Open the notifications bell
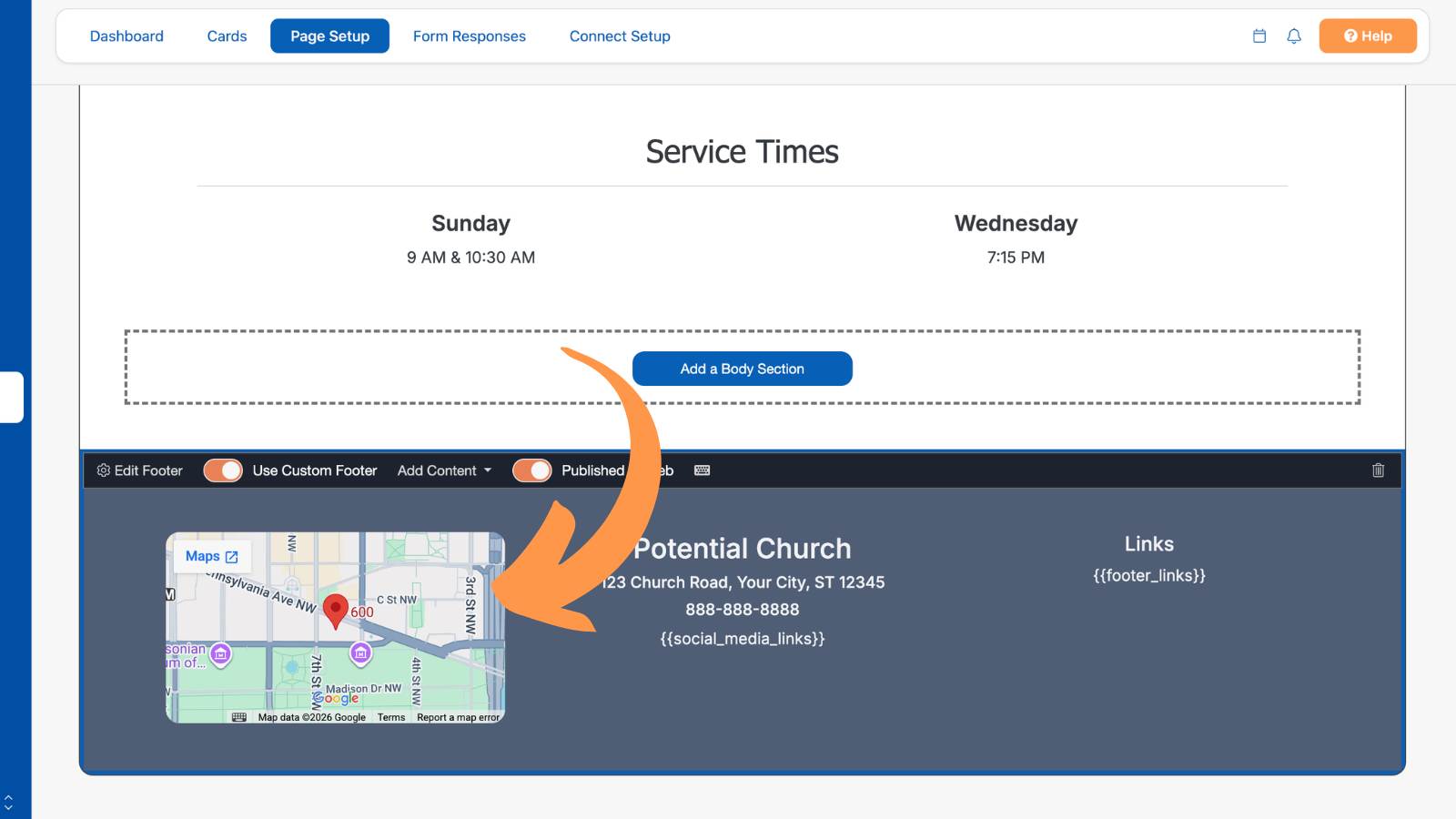The height and width of the screenshot is (819, 1456). (x=1294, y=36)
